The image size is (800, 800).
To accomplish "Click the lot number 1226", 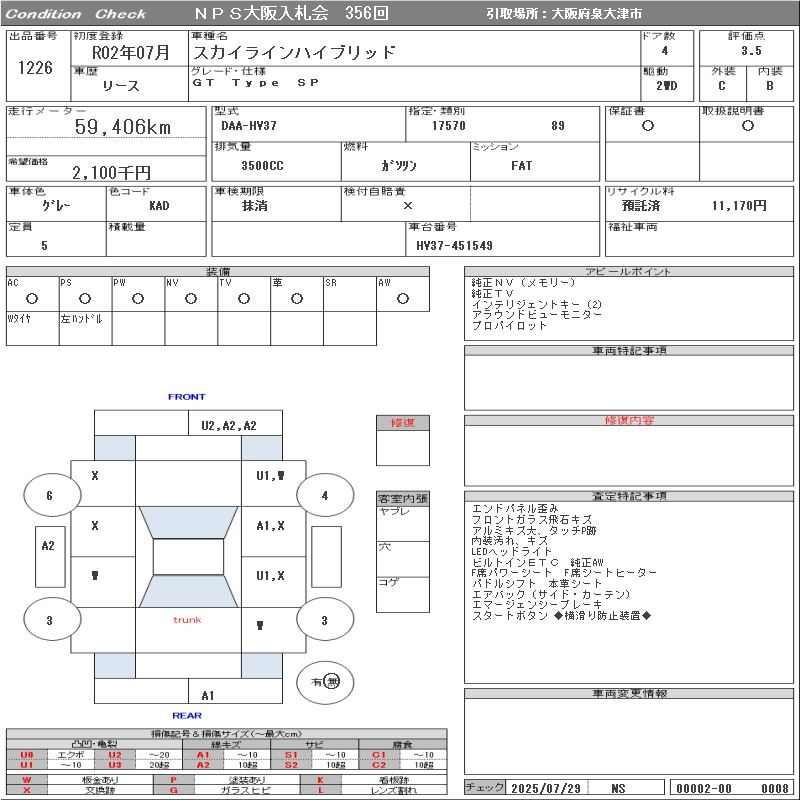I will [x=35, y=68].
